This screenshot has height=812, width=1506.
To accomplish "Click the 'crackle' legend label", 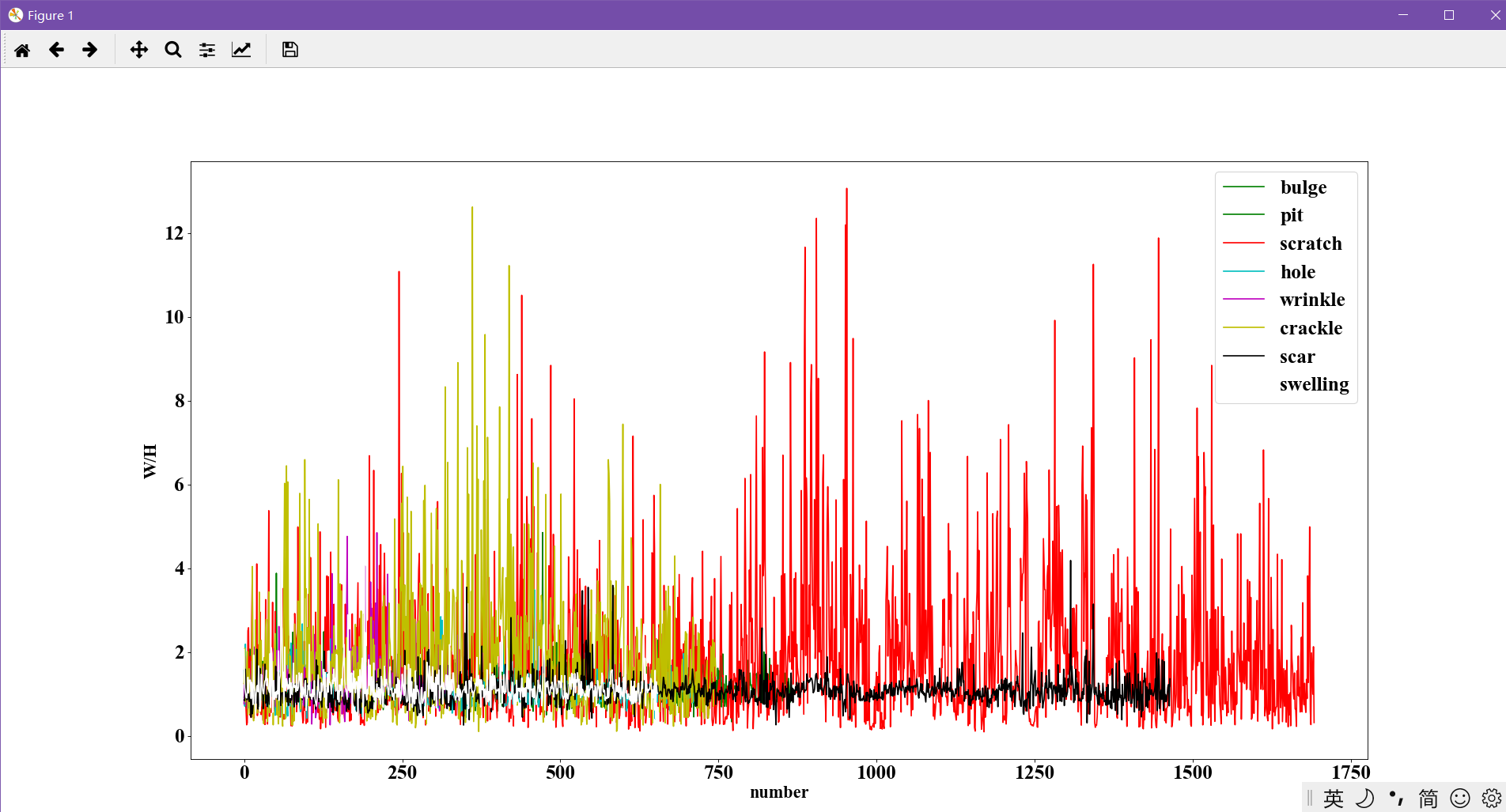I will point(1311,328).
